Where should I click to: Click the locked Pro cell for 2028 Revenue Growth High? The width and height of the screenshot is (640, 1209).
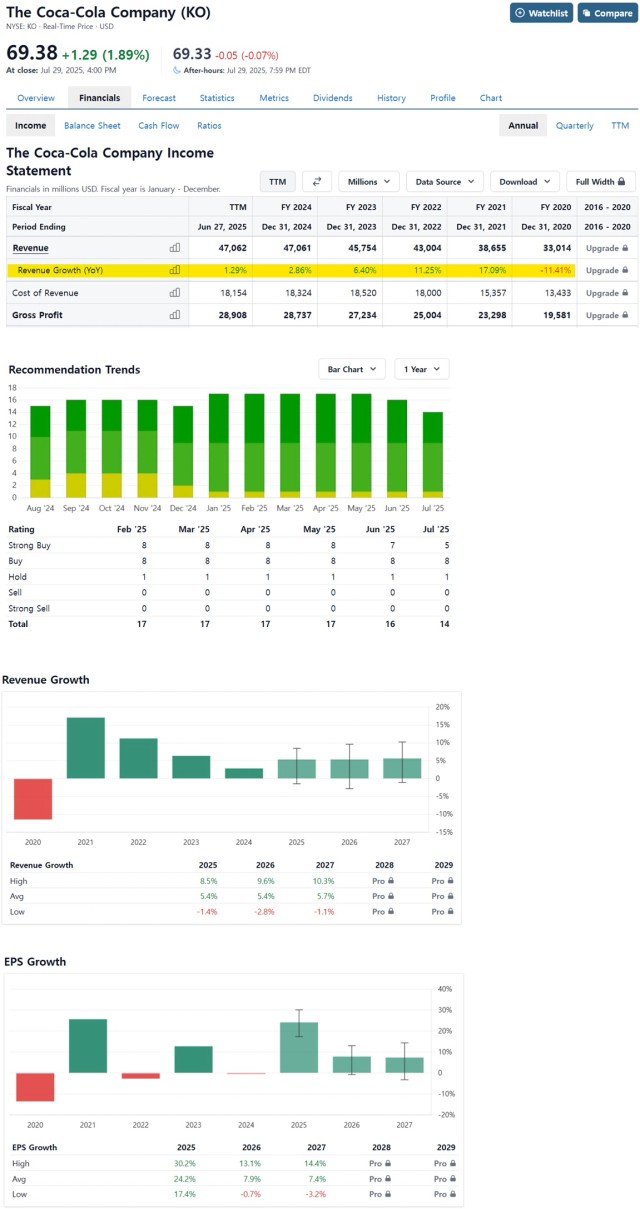383,881
